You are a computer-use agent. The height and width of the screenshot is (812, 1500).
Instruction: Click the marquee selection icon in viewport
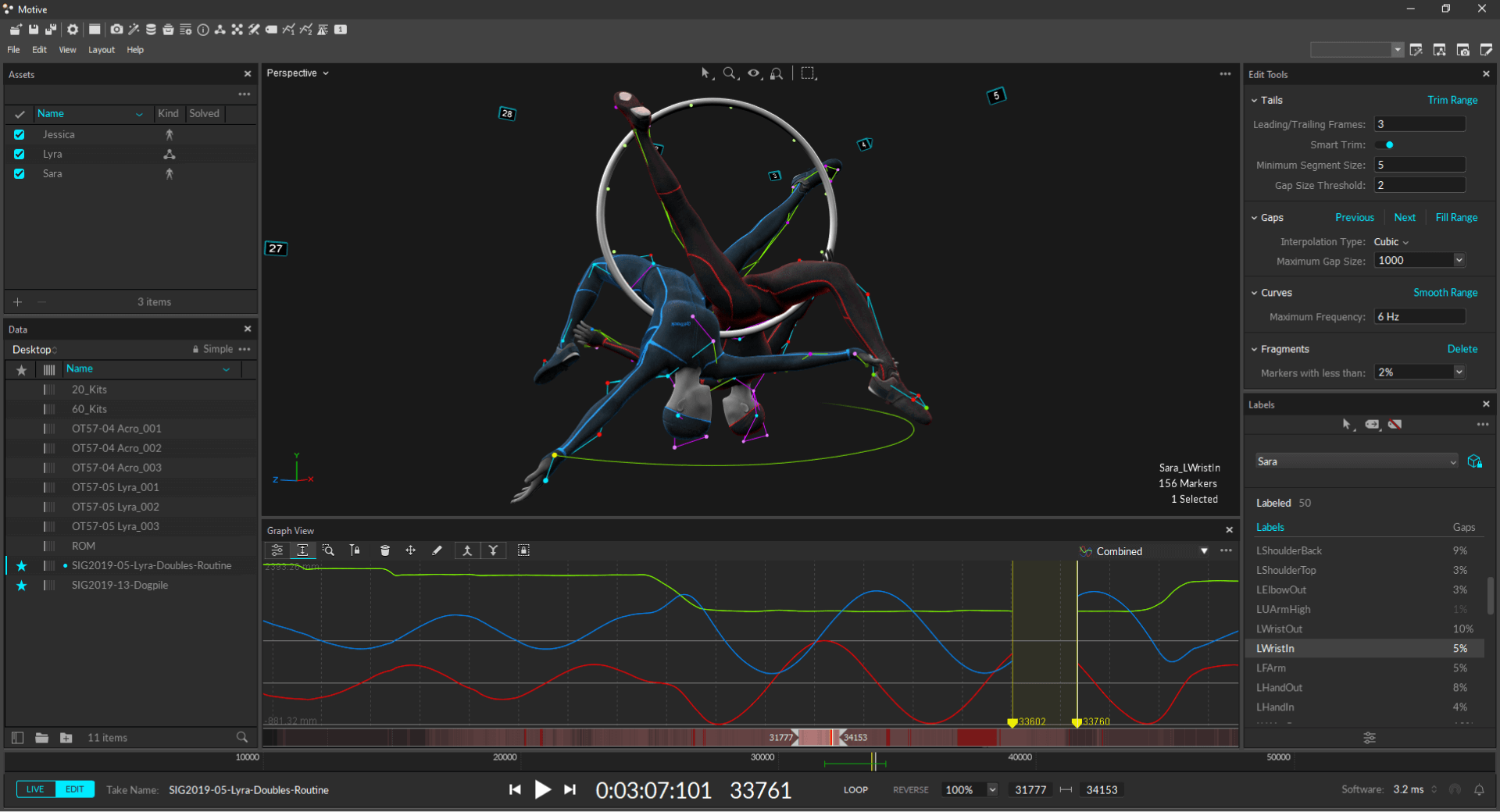809,73
